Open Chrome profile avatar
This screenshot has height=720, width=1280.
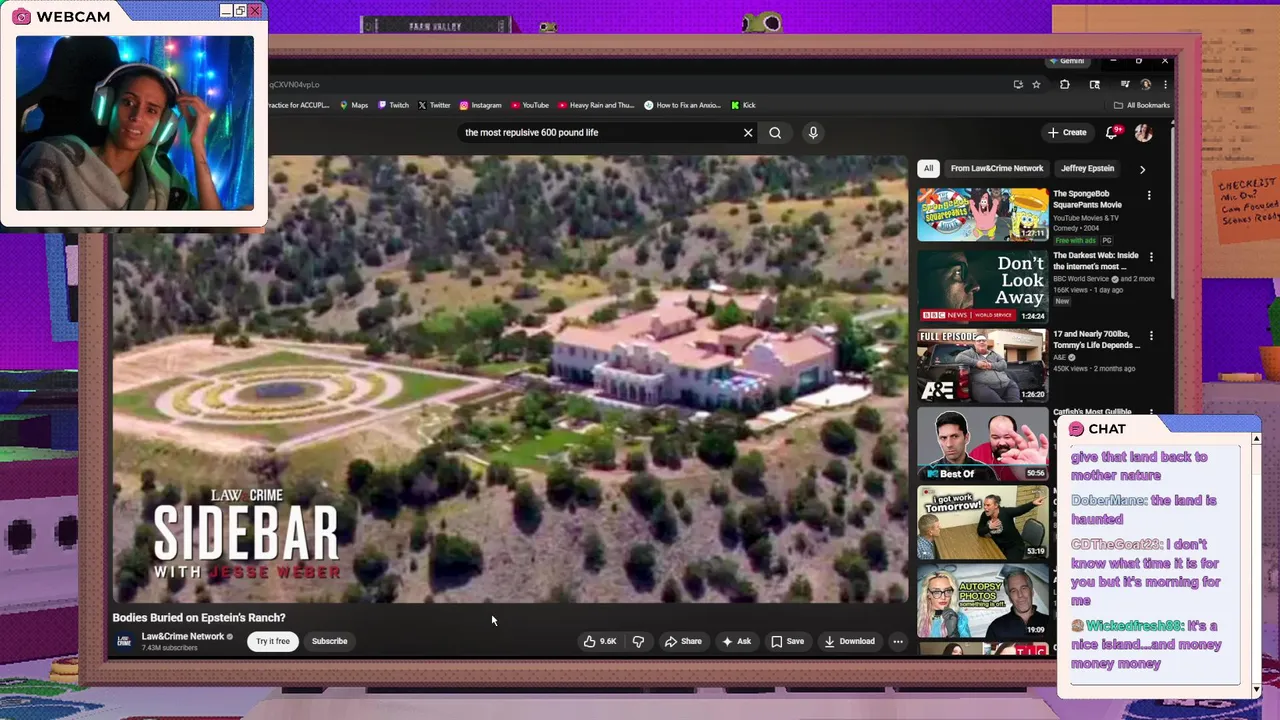(x=1146, y=84)
